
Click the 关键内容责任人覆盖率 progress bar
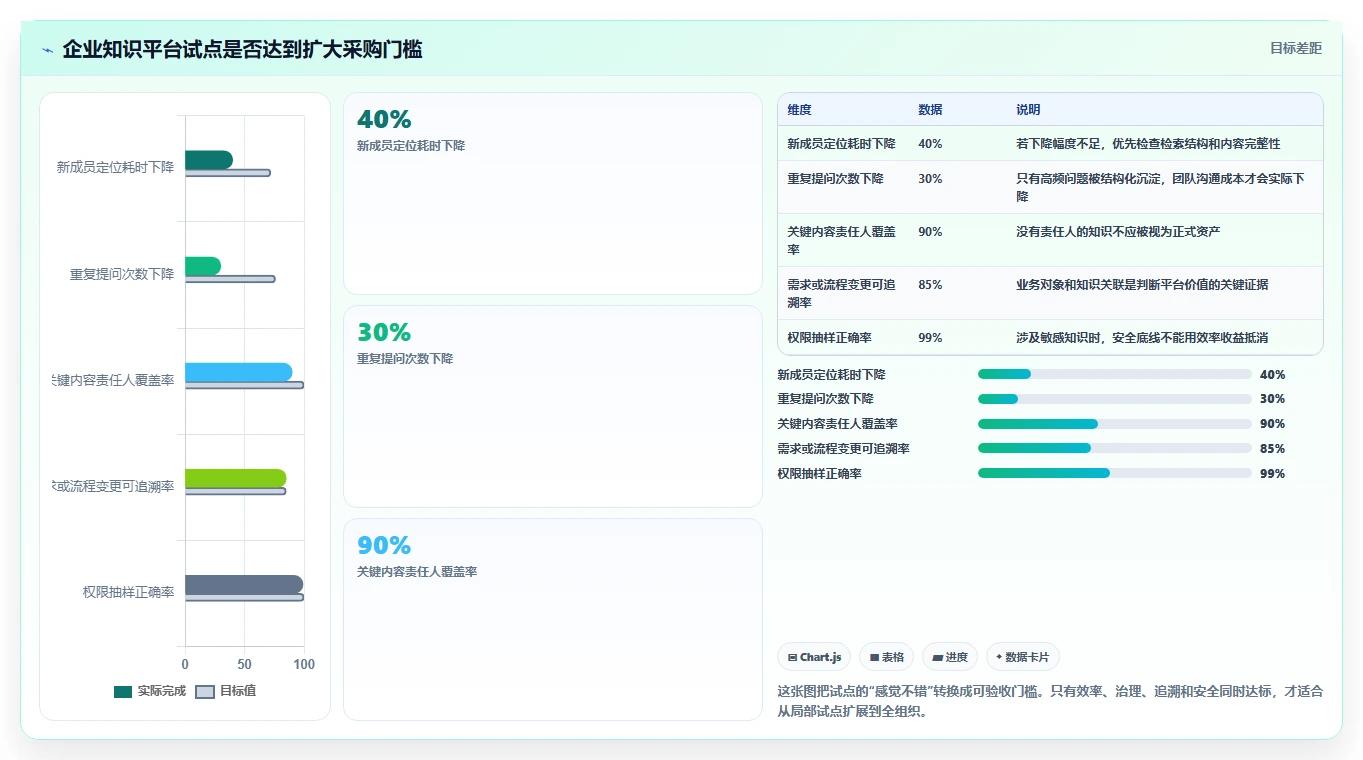[x=1115, y=424]
